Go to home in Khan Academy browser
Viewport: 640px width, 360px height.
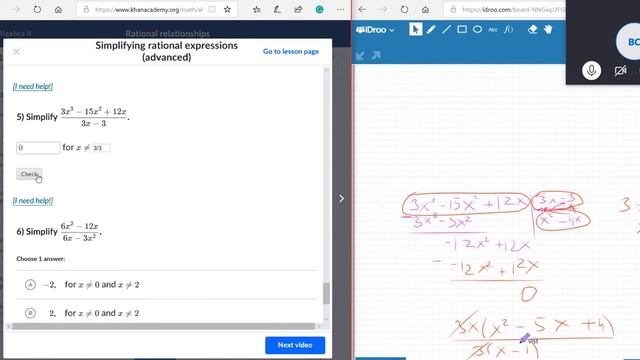coord(58,9)
